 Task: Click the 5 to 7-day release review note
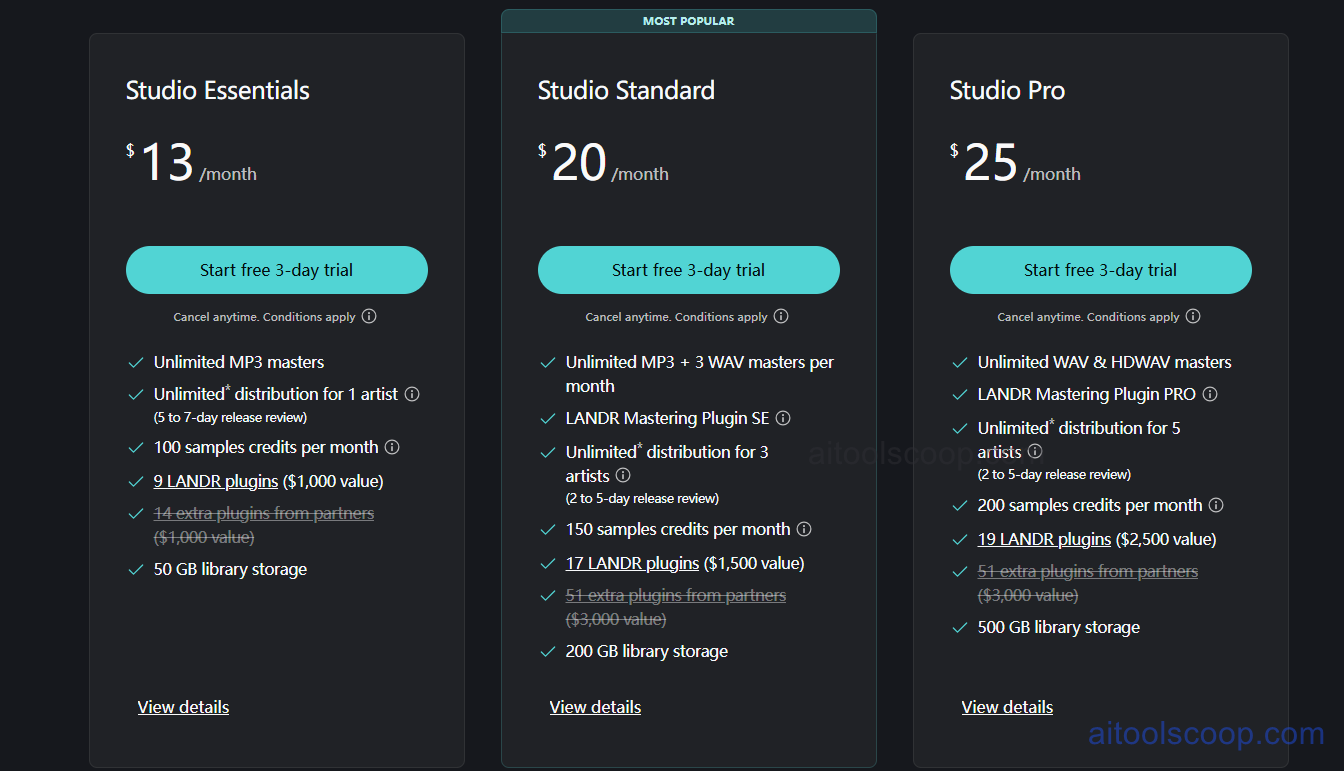[x=230, y=417]
